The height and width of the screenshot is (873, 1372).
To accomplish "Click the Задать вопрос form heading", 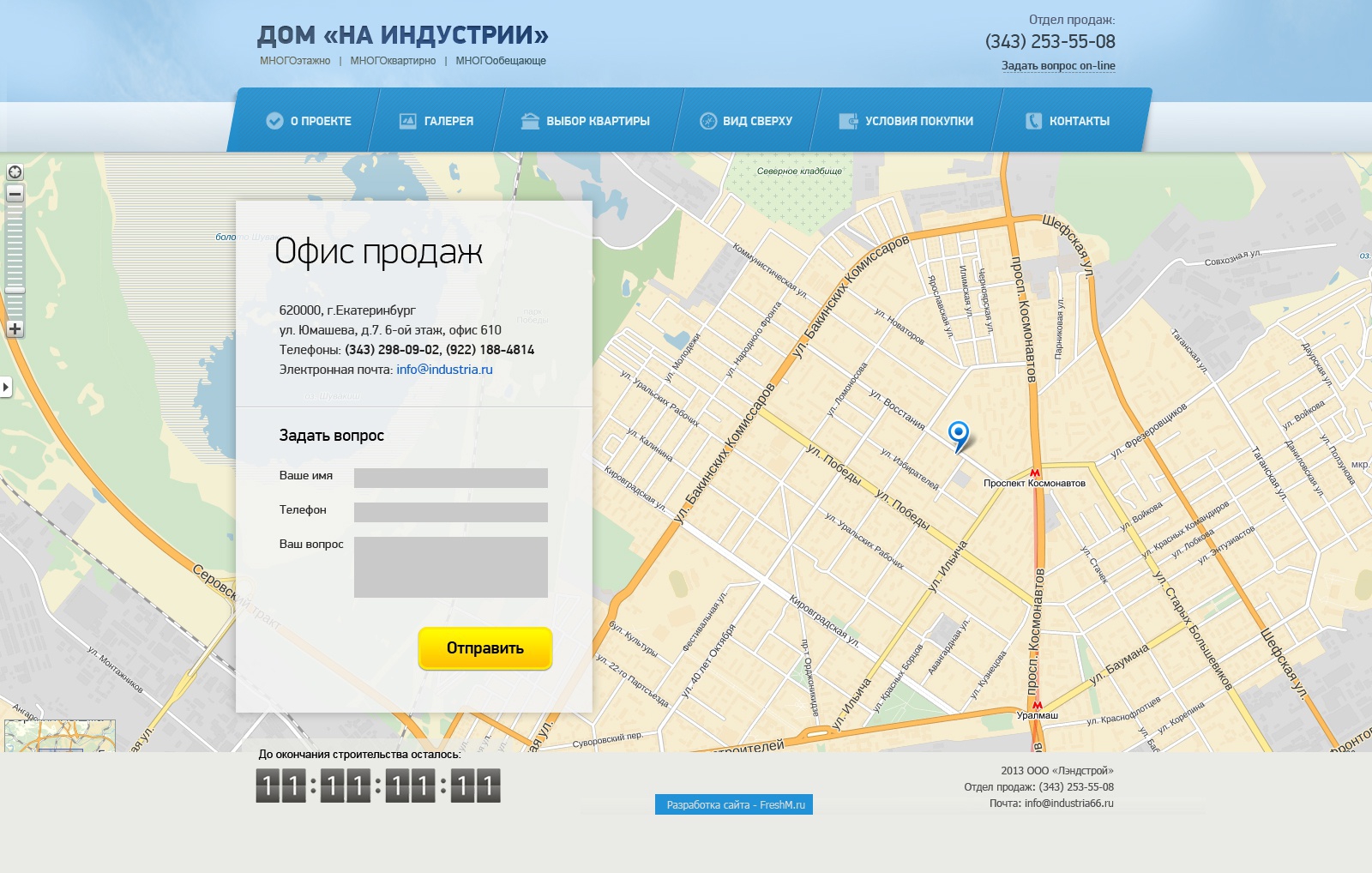I will point(331,436).
